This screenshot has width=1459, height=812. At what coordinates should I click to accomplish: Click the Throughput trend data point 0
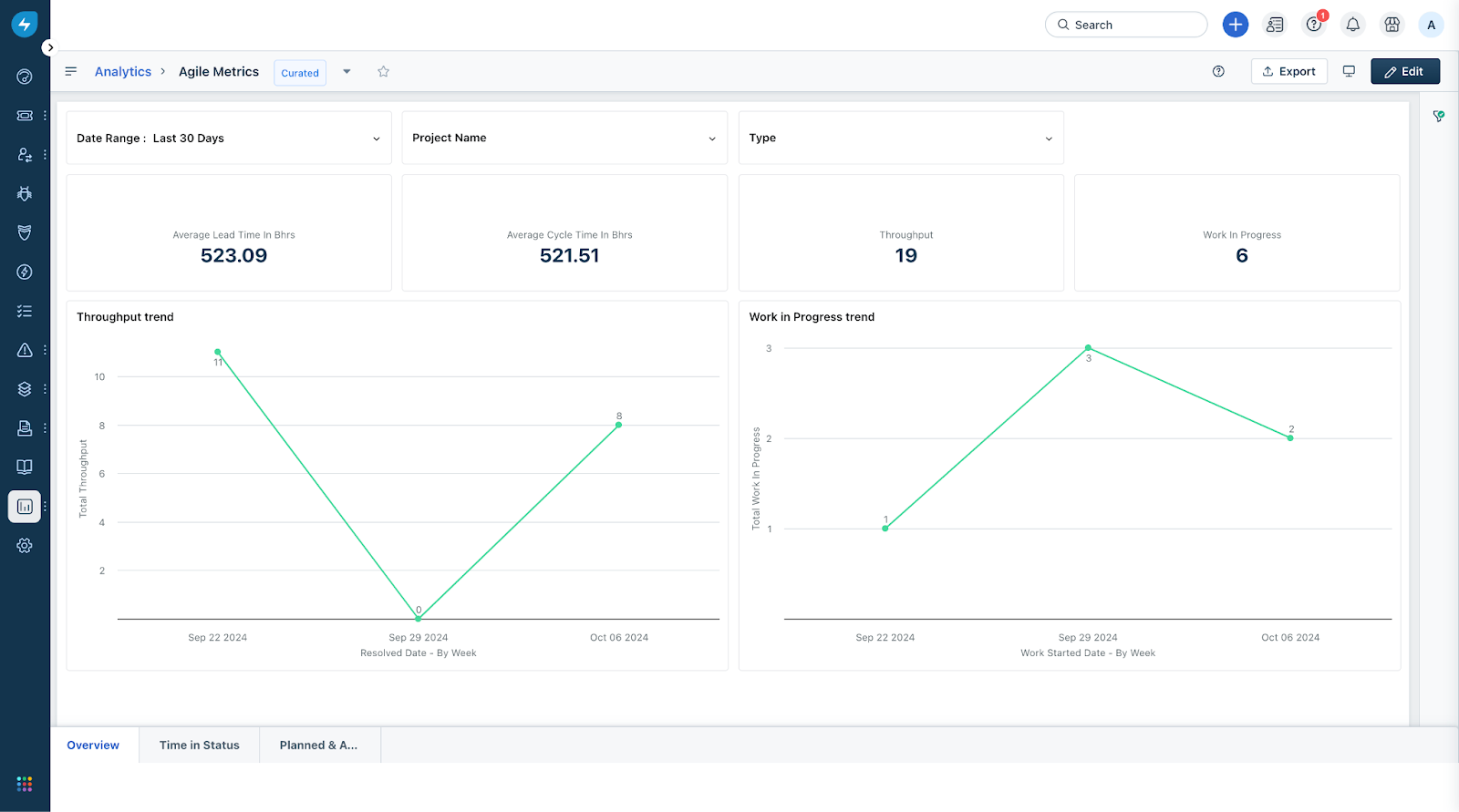point(419,619)
